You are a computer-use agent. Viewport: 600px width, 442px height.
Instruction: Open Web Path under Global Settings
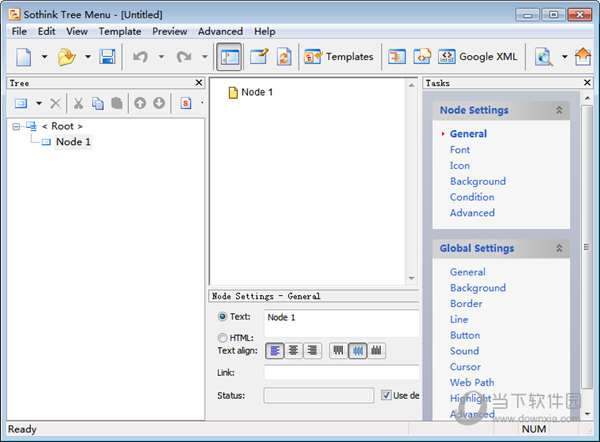tap(472, 382)
